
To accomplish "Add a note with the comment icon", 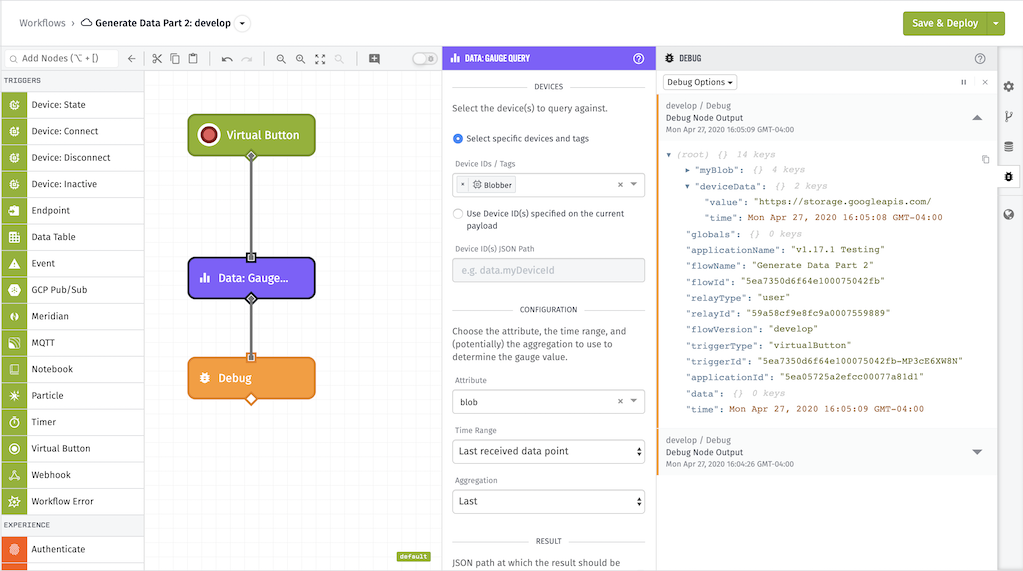I will (x=374, y=59).
